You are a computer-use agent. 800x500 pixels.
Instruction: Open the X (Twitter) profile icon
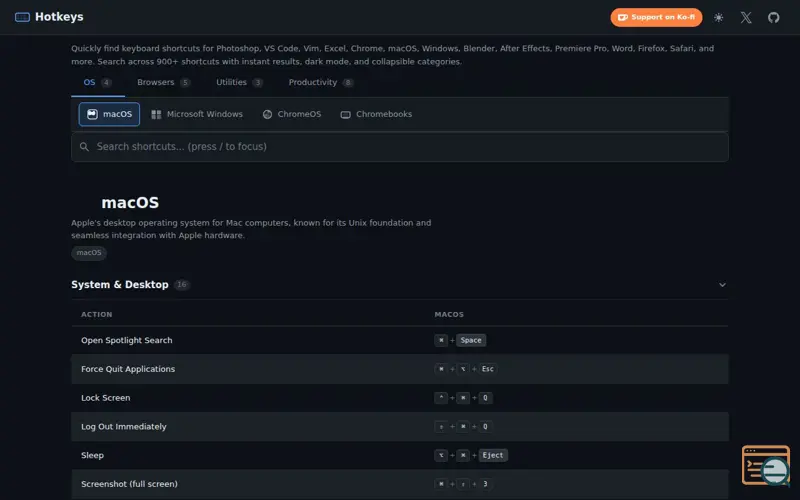click(x=746, y=17)
